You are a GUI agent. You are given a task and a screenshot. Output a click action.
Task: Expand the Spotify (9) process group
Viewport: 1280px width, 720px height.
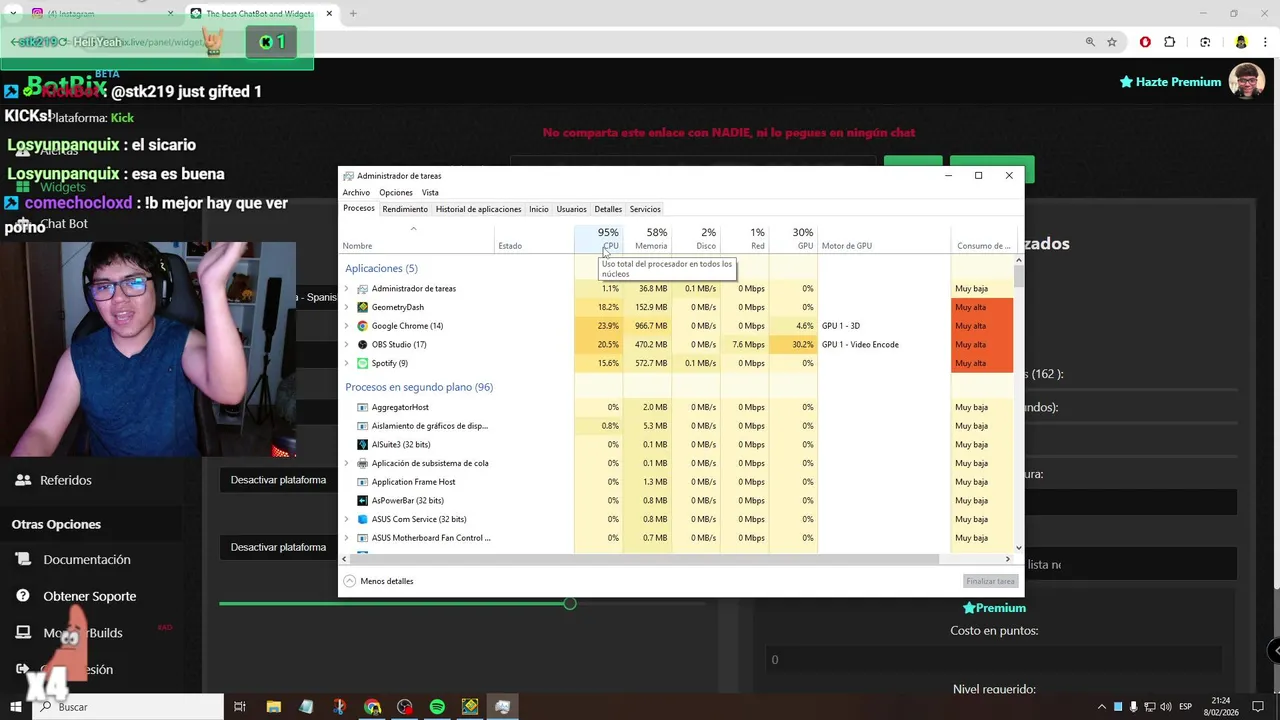click(347, 363)
